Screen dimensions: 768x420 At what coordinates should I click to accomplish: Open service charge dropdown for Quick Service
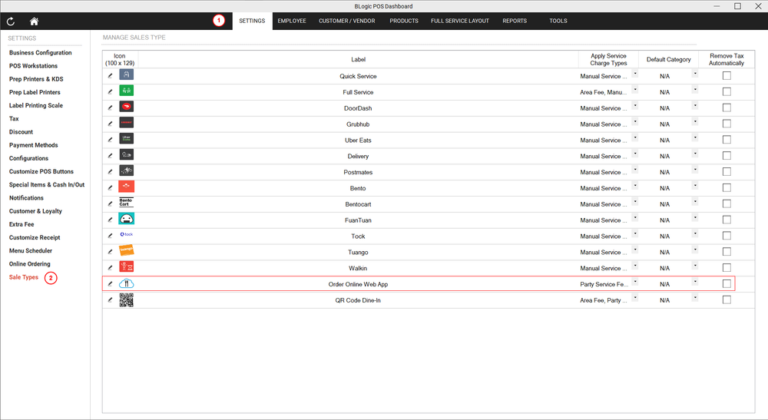point(635,74)
